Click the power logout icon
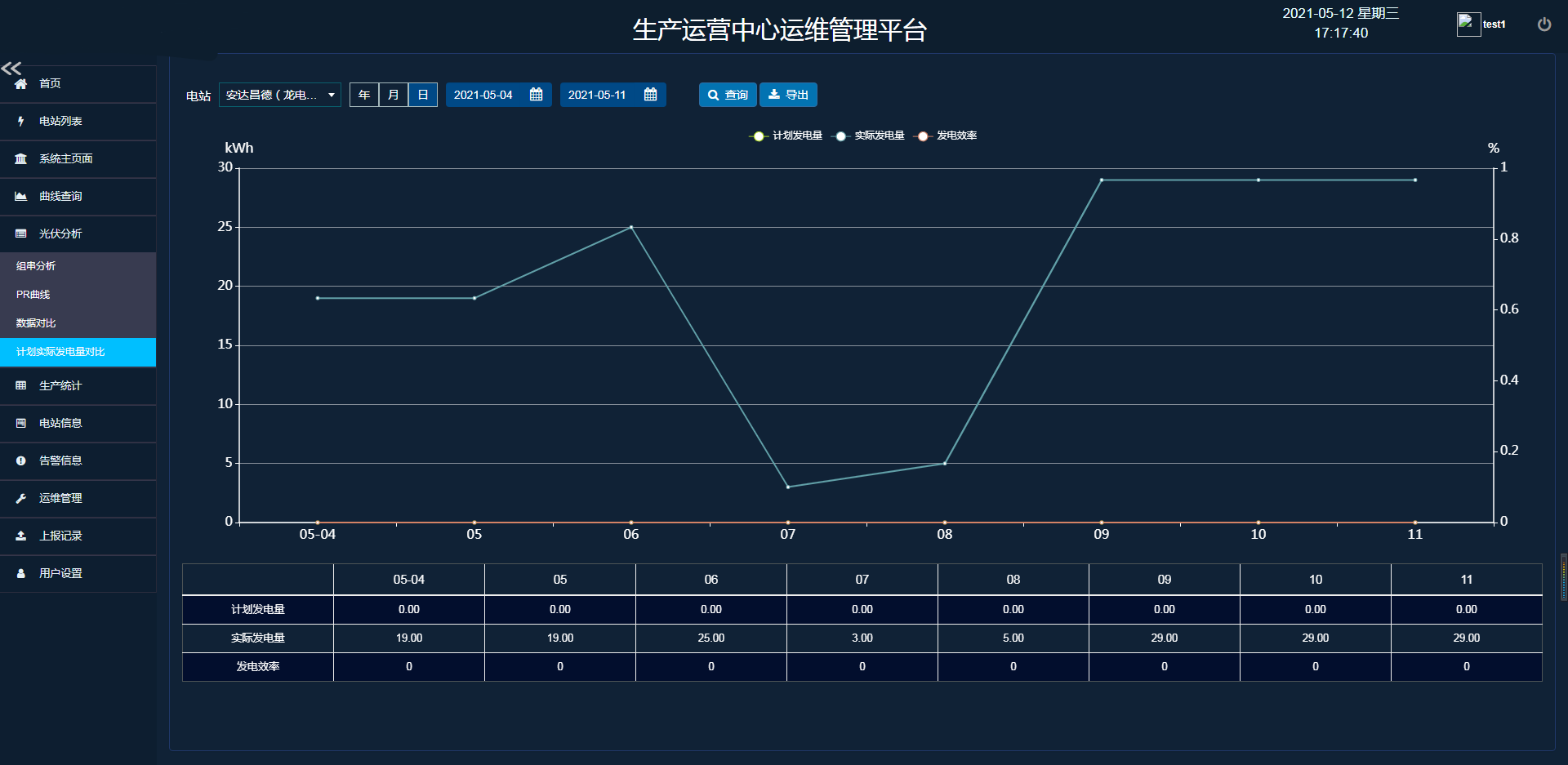The height and width of the screenshot is (765, 1568). pyautogui.click(x=1543, y=24)
